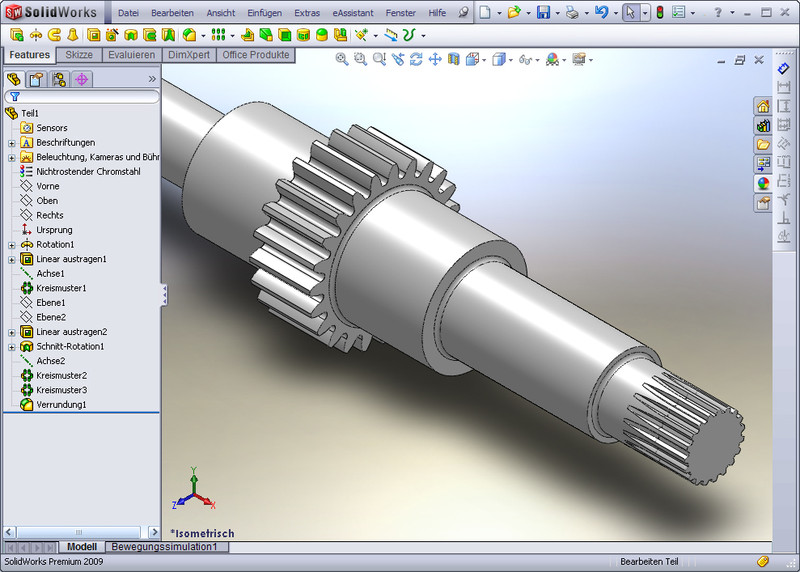Viewport: 800px width, 572px height.
Task: Open the Appearances color ball task pane
Action: pos(763,183)
